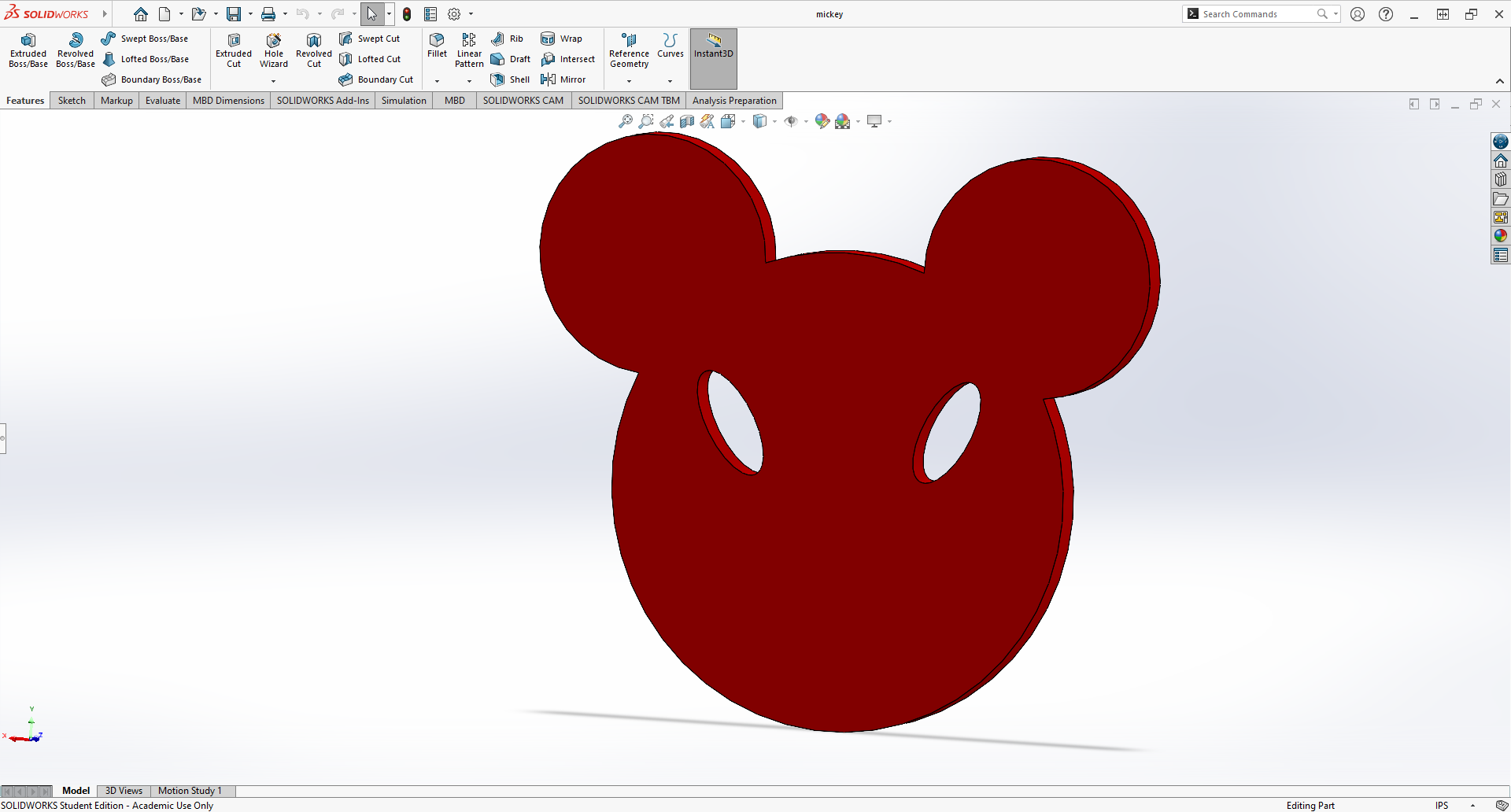Click the Print icon
This screenshot has width=1511, height=812.
point(268,14)
